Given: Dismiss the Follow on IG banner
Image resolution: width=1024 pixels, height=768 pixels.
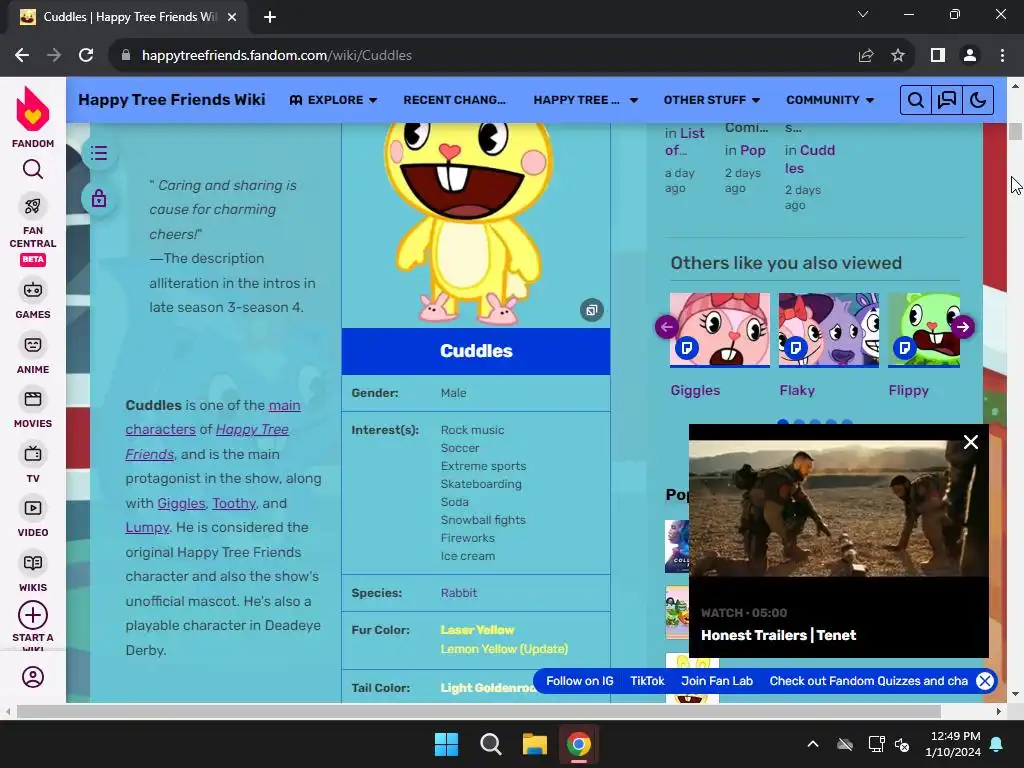Looking at the screenshot, I should click(985, 681).
